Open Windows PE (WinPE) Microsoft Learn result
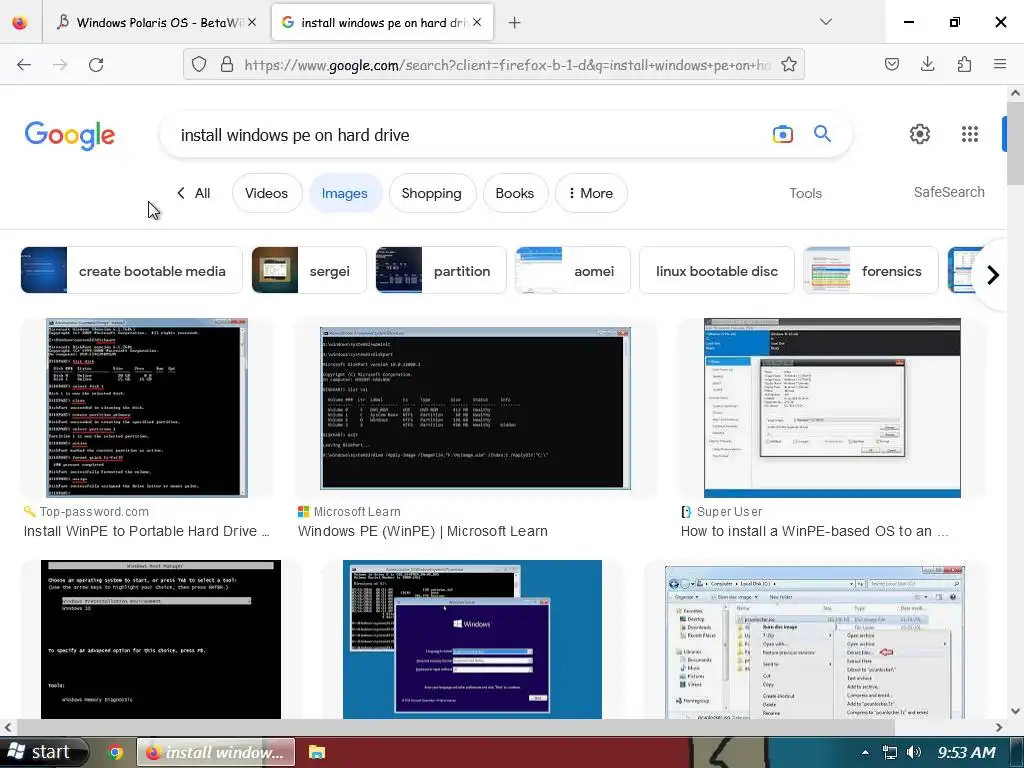This screenshot has width=1024, height=768. [x=423, y=531]
